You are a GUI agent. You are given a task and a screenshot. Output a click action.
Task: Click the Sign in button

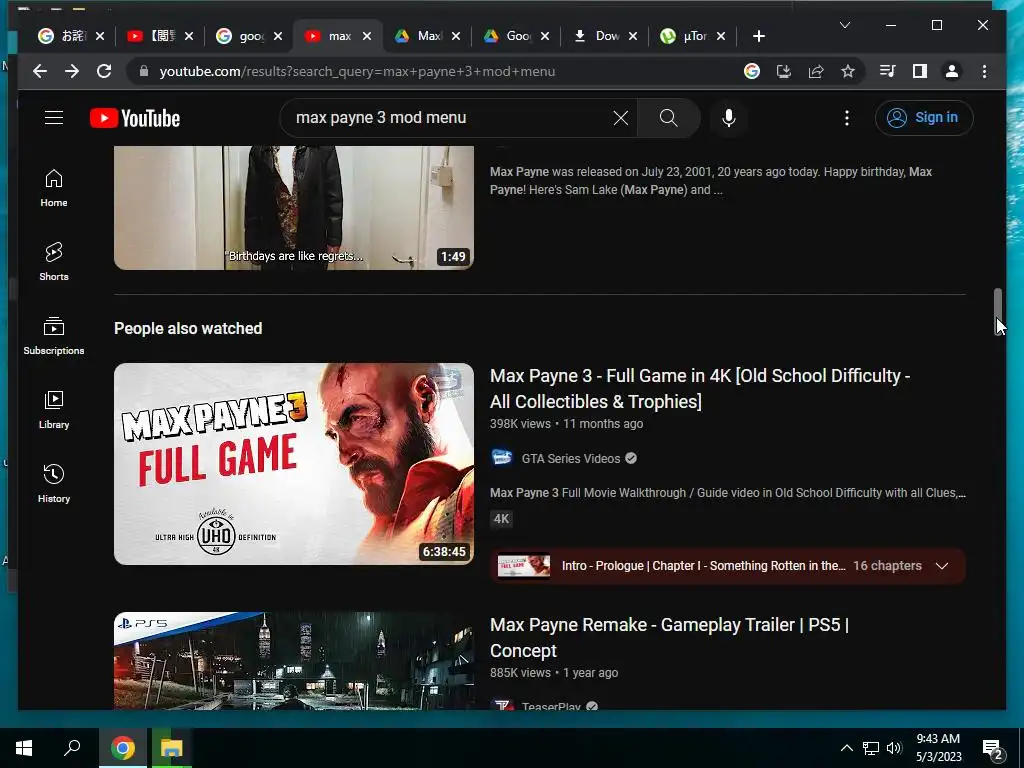923,118
